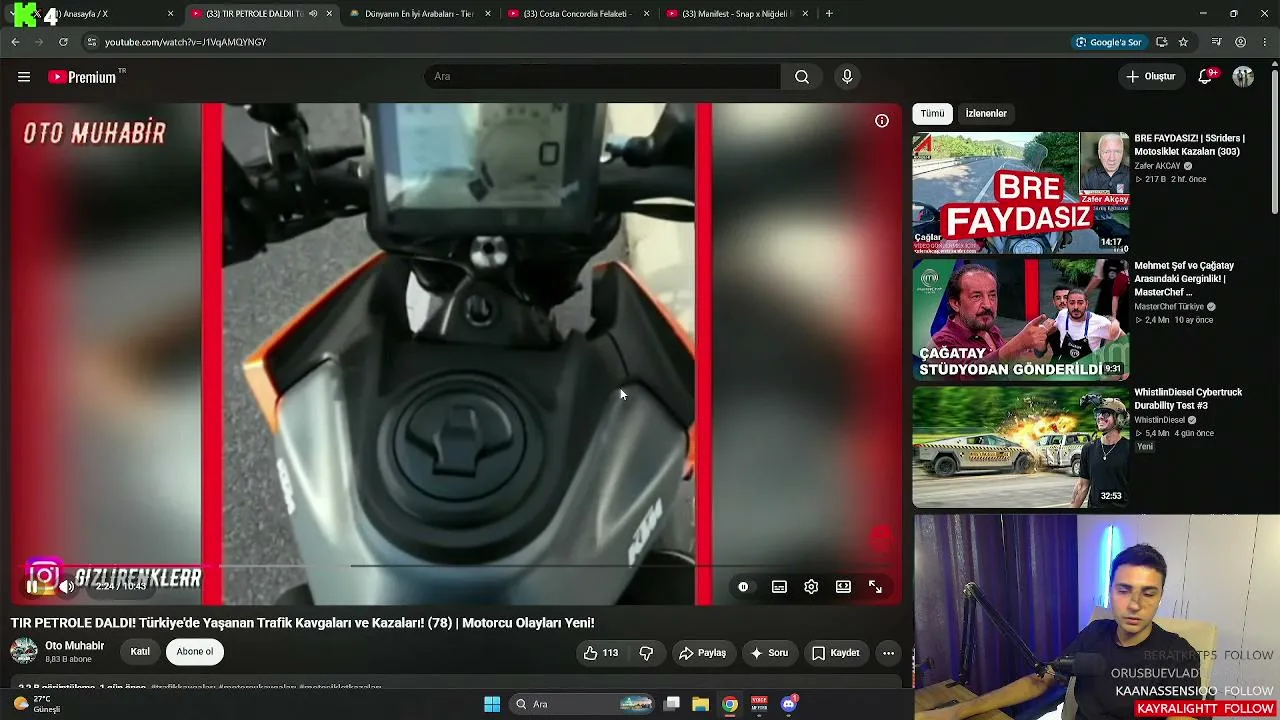Click the search magnifier button on YouTube
This screenshot has height=720, width=1280.
point(802,77)
